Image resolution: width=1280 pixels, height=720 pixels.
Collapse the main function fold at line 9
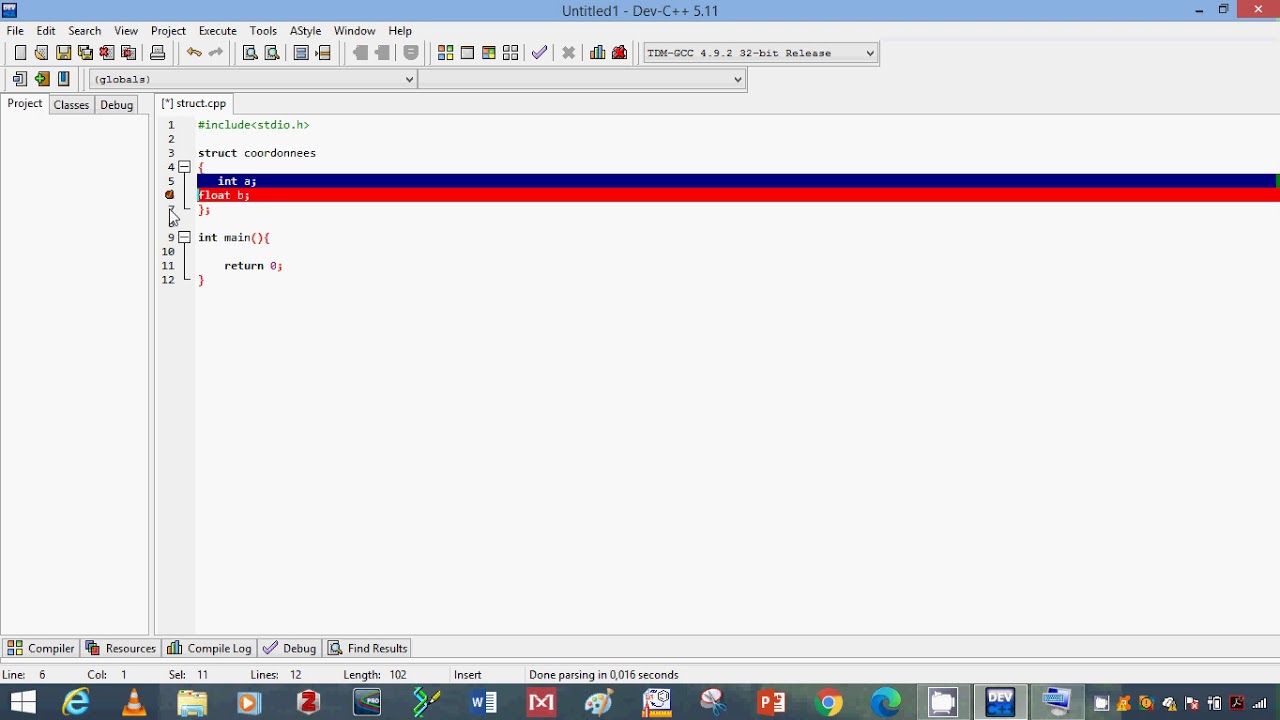[184, 237]
